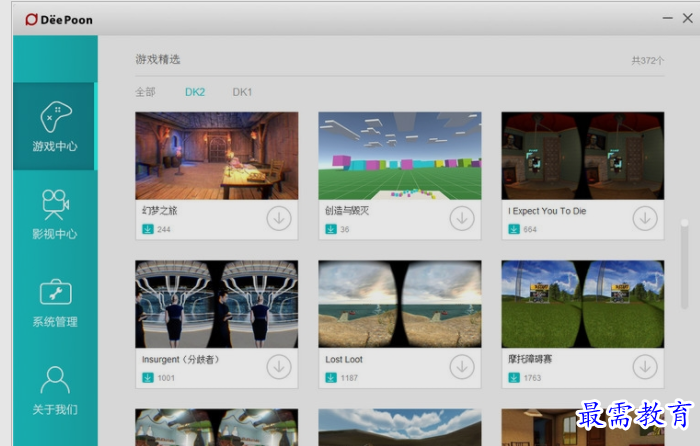The width and height of the screenshot is (700, 446).
Task: Click the 游戏精选 section heading
Action: pyautogui.click(x=158, y=59)
